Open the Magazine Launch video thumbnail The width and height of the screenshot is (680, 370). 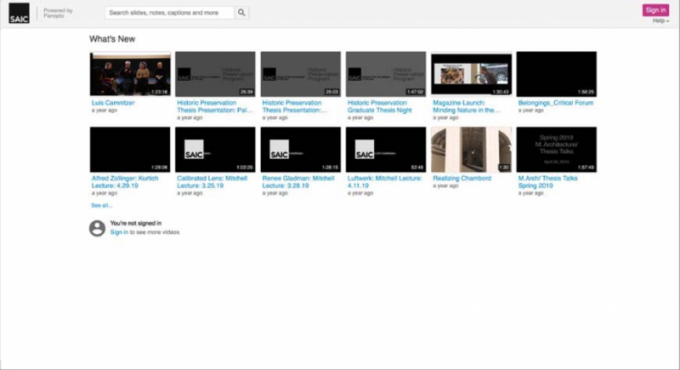[471, 74]
